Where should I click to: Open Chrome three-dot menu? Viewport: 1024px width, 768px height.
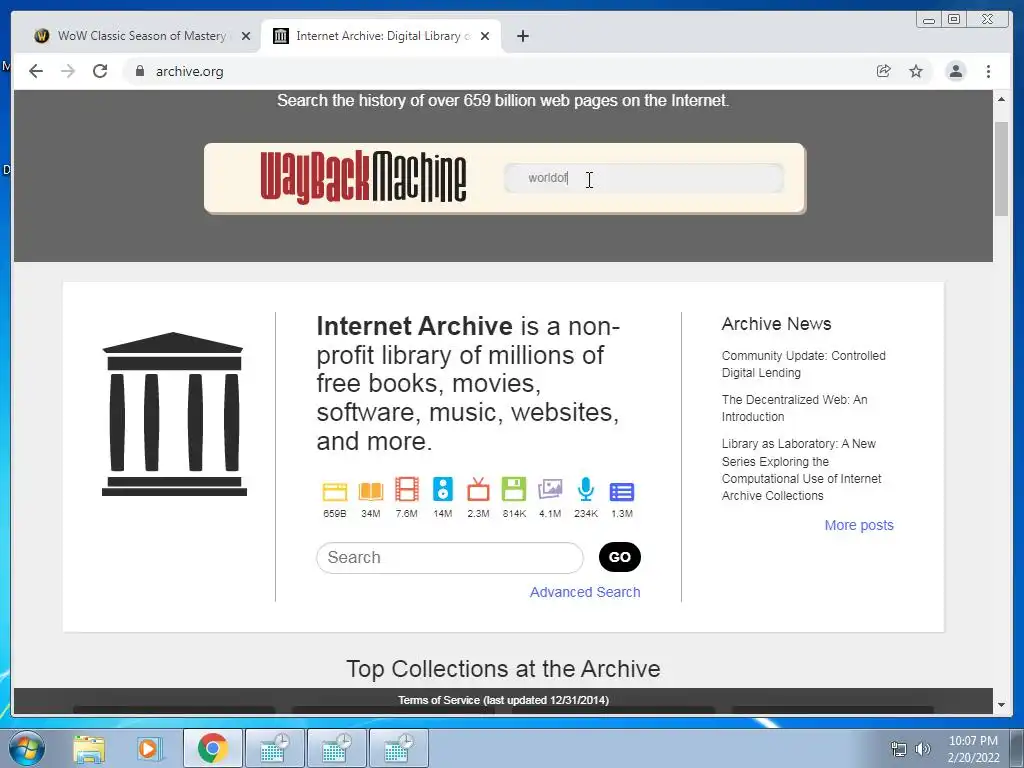pos(989,71)
